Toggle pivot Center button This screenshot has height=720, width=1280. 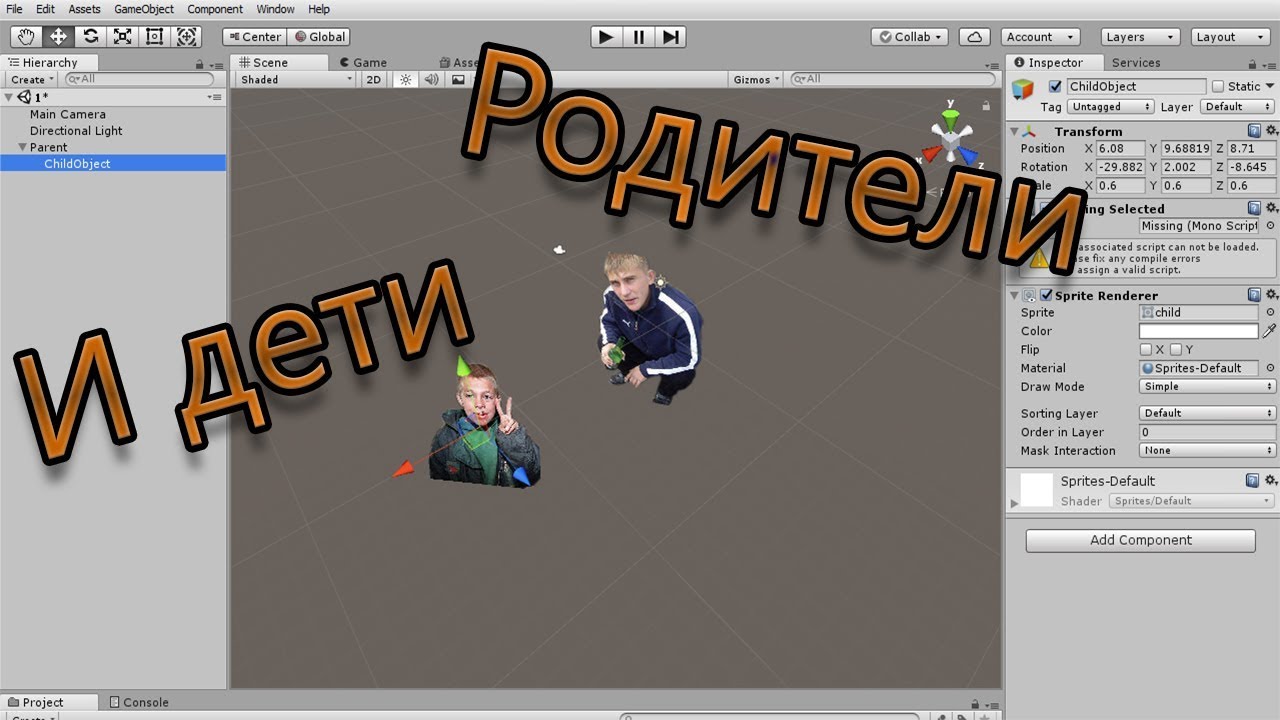[x=254, y=37]
